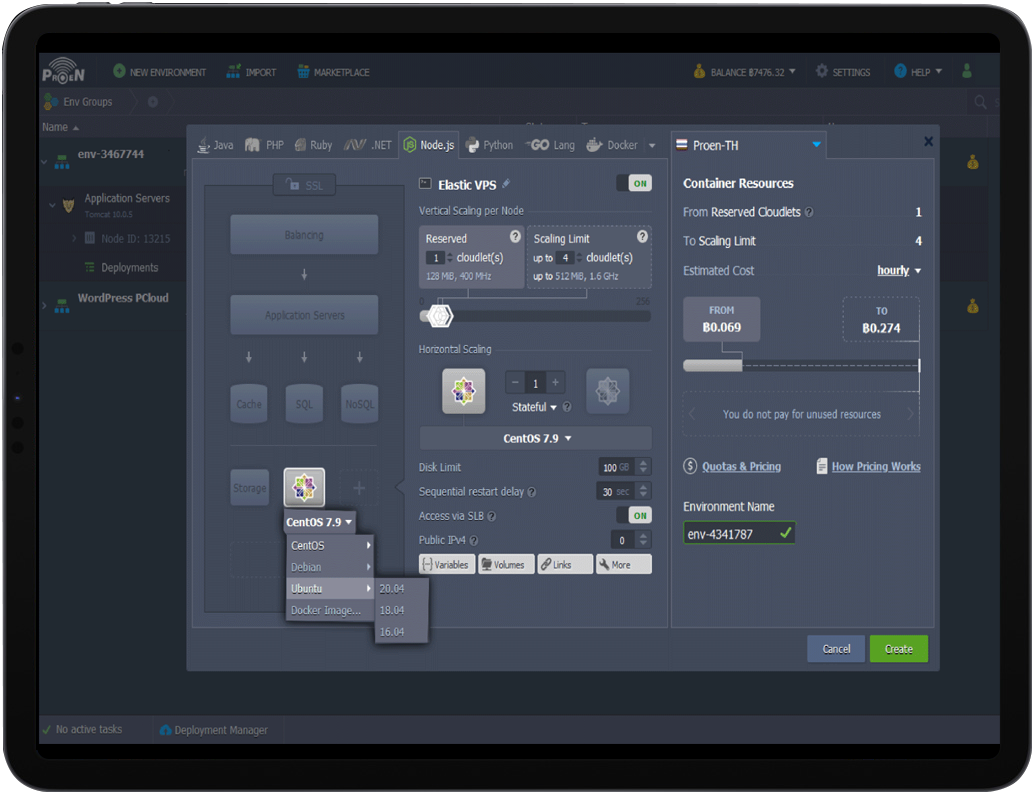Change the hourly estimated cost period
This screenshot has width=1034, height=794.
point(899,270)
